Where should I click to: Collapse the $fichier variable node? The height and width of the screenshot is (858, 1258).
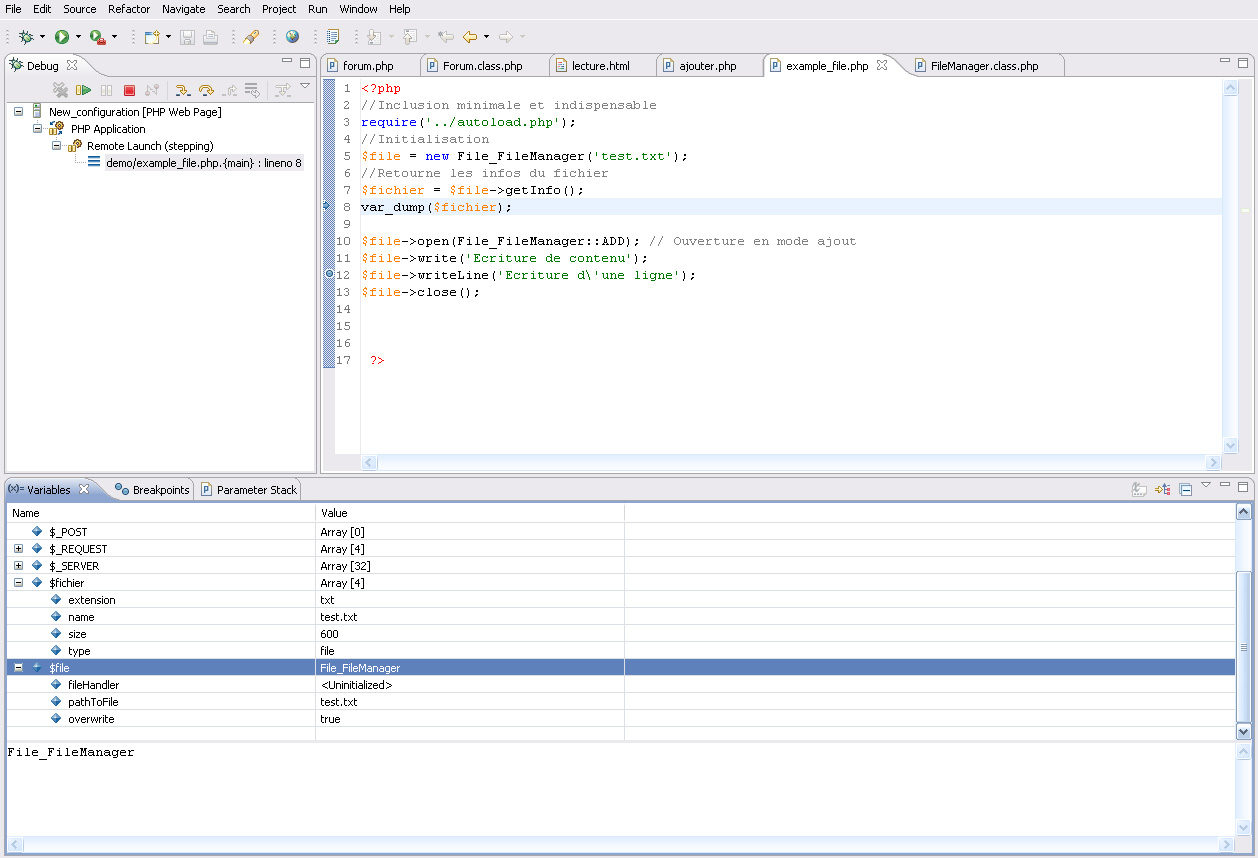point(19,583)
